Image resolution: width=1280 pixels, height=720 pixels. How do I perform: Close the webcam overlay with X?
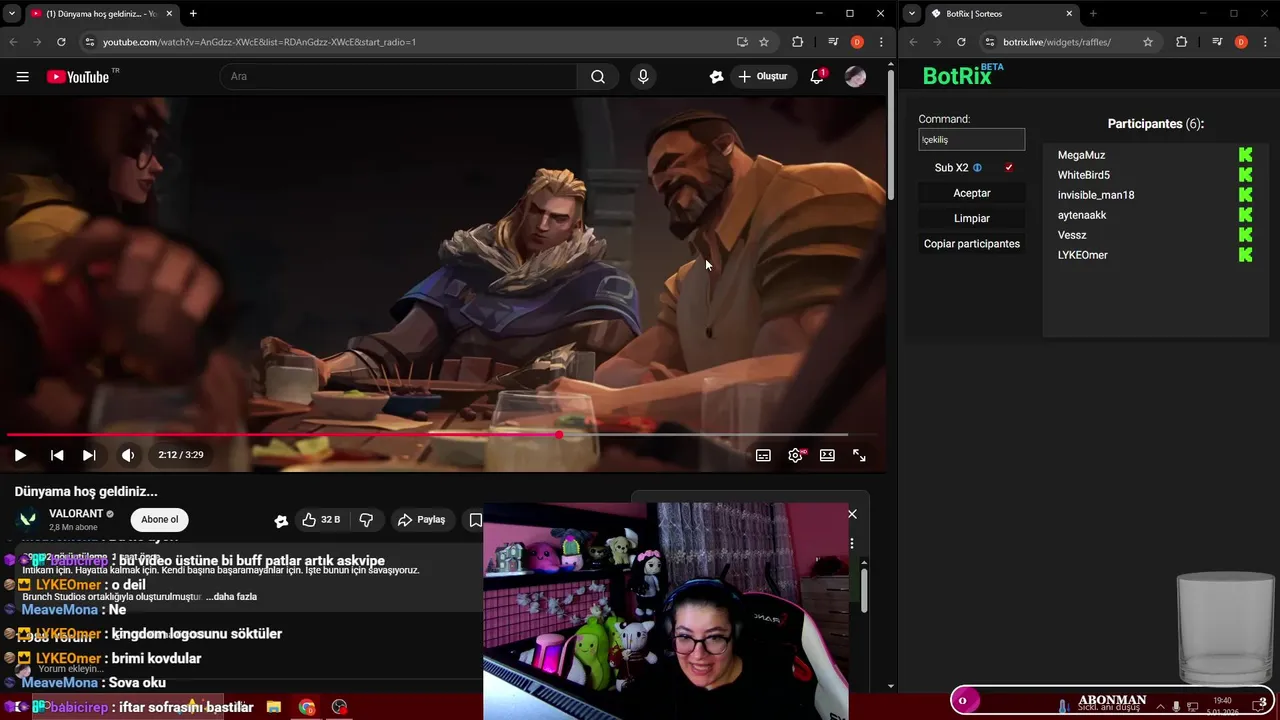(x=852, y=514)
